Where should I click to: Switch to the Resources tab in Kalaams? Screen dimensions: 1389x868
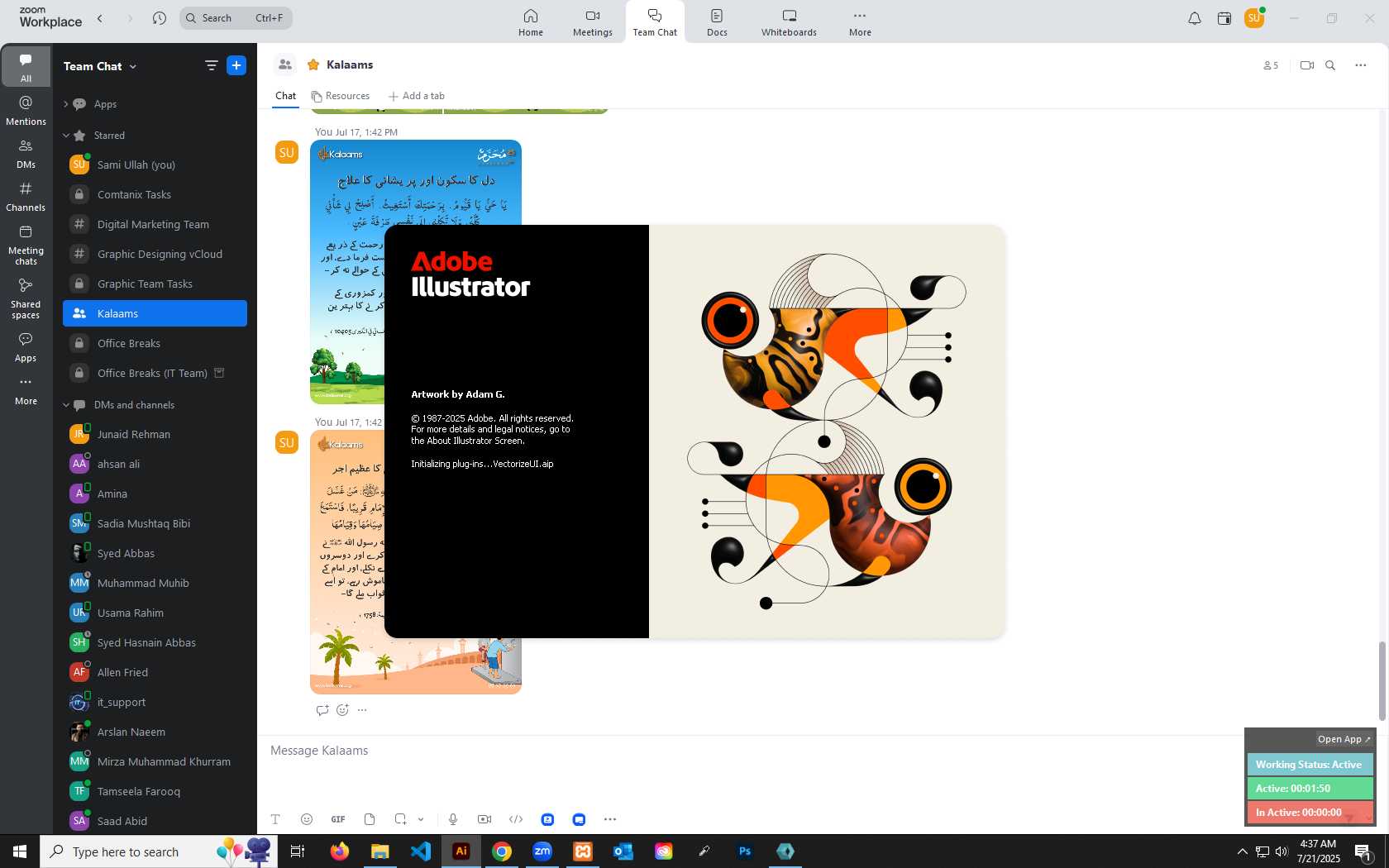pyautogui.click(x=341, y=96)
